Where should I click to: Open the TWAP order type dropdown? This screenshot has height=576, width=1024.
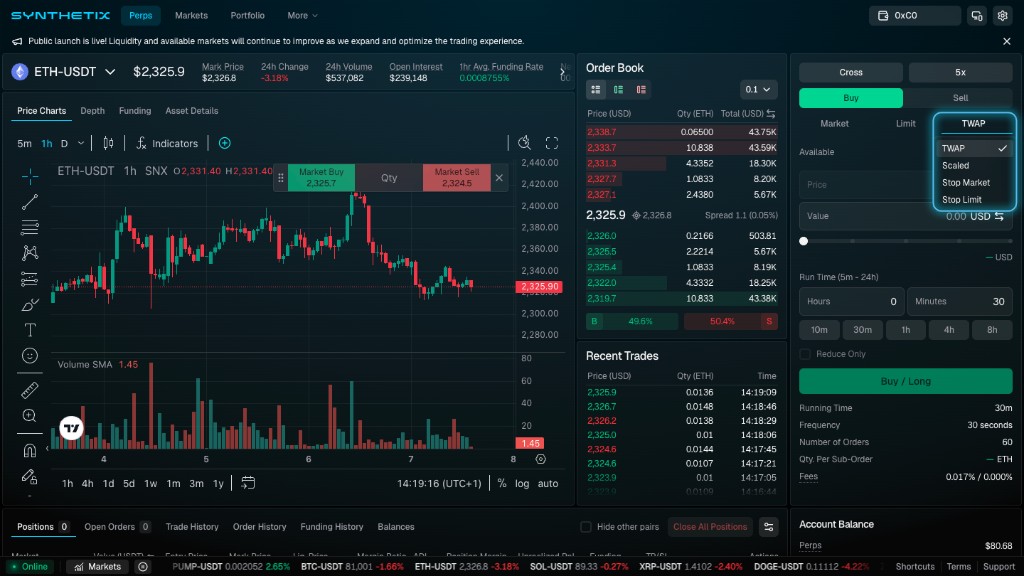click(x=973, y=123)
